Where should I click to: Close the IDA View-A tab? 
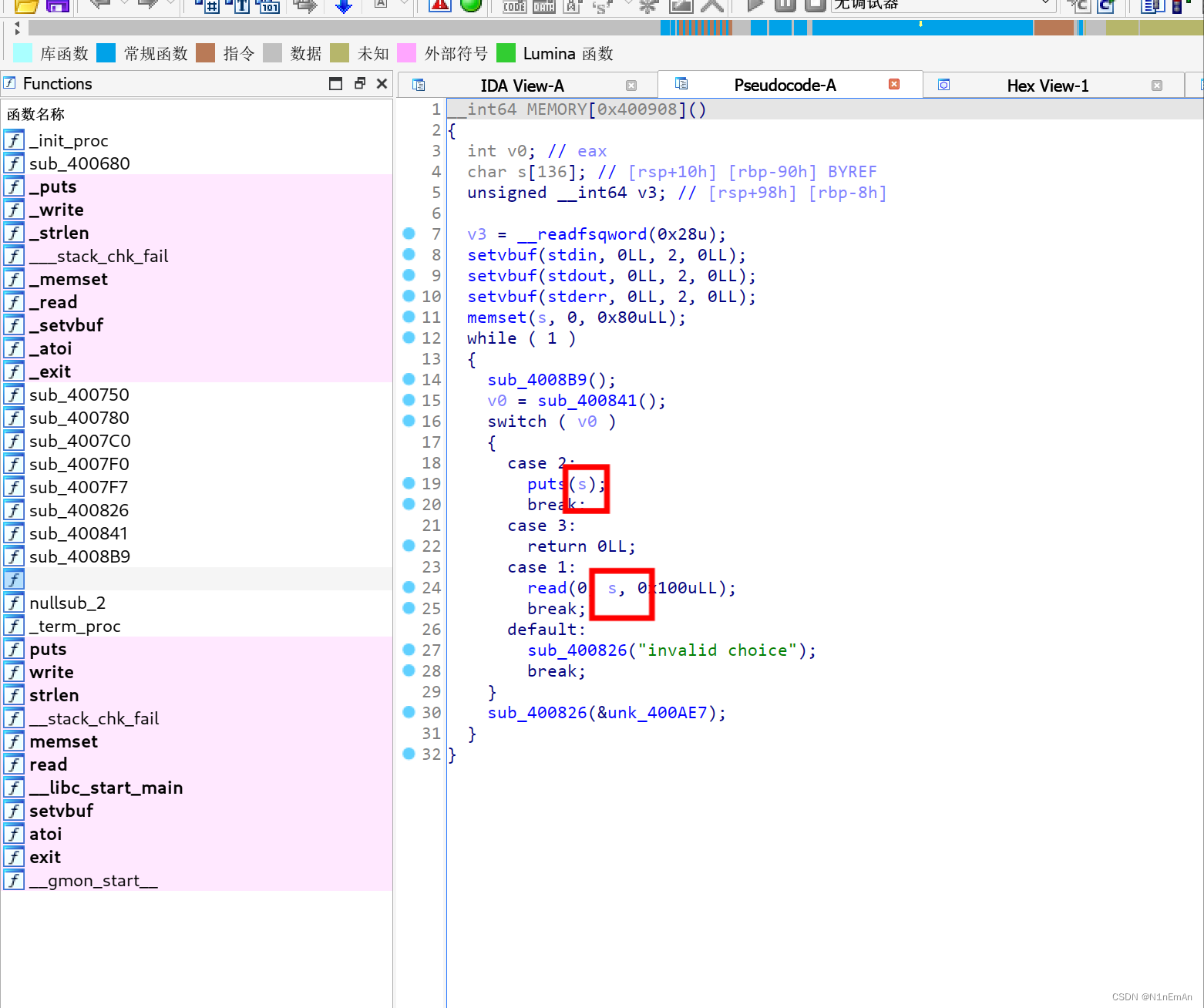click(631, 86)
